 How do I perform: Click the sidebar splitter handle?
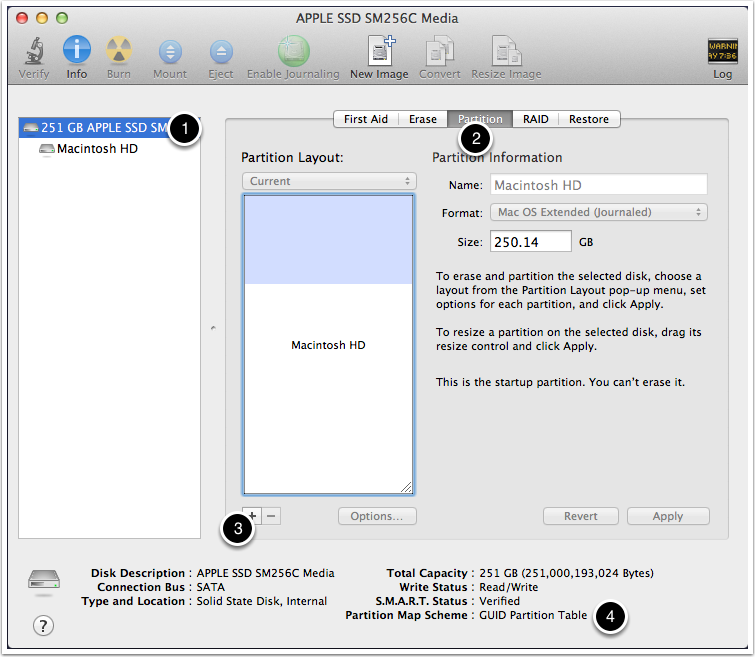click(213, 328)
